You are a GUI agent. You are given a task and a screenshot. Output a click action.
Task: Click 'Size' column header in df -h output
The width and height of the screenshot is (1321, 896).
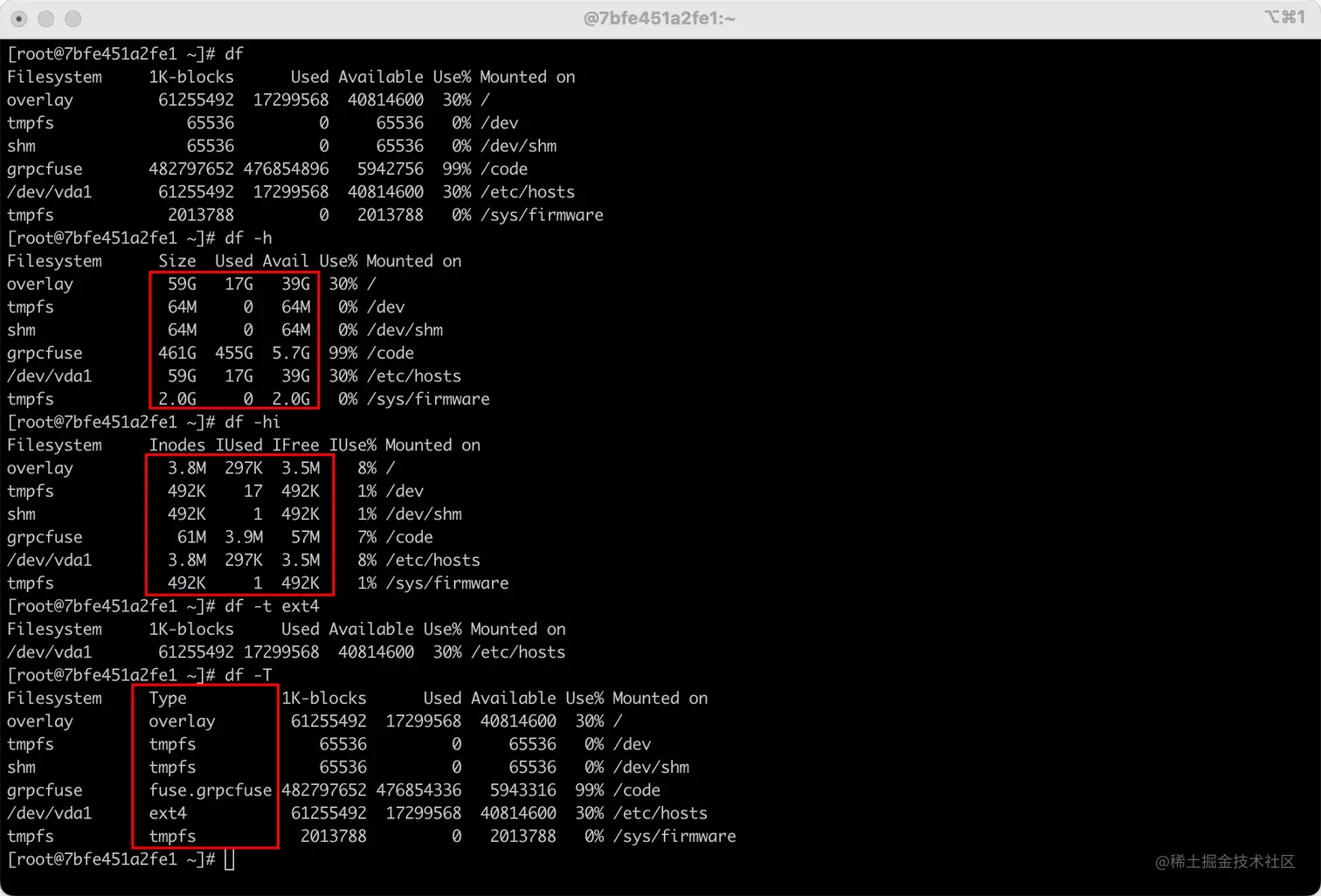177,261
